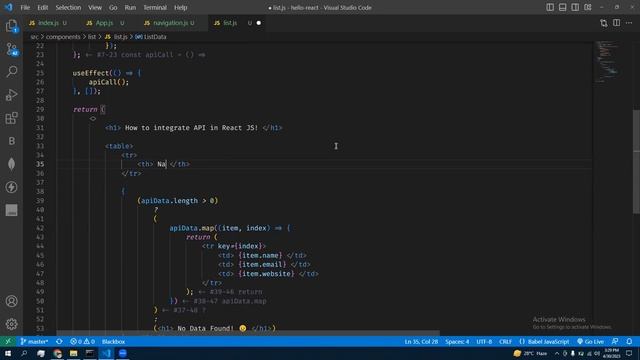Click 'components' in the breadcrumb
640x360 pixels.
63,37
